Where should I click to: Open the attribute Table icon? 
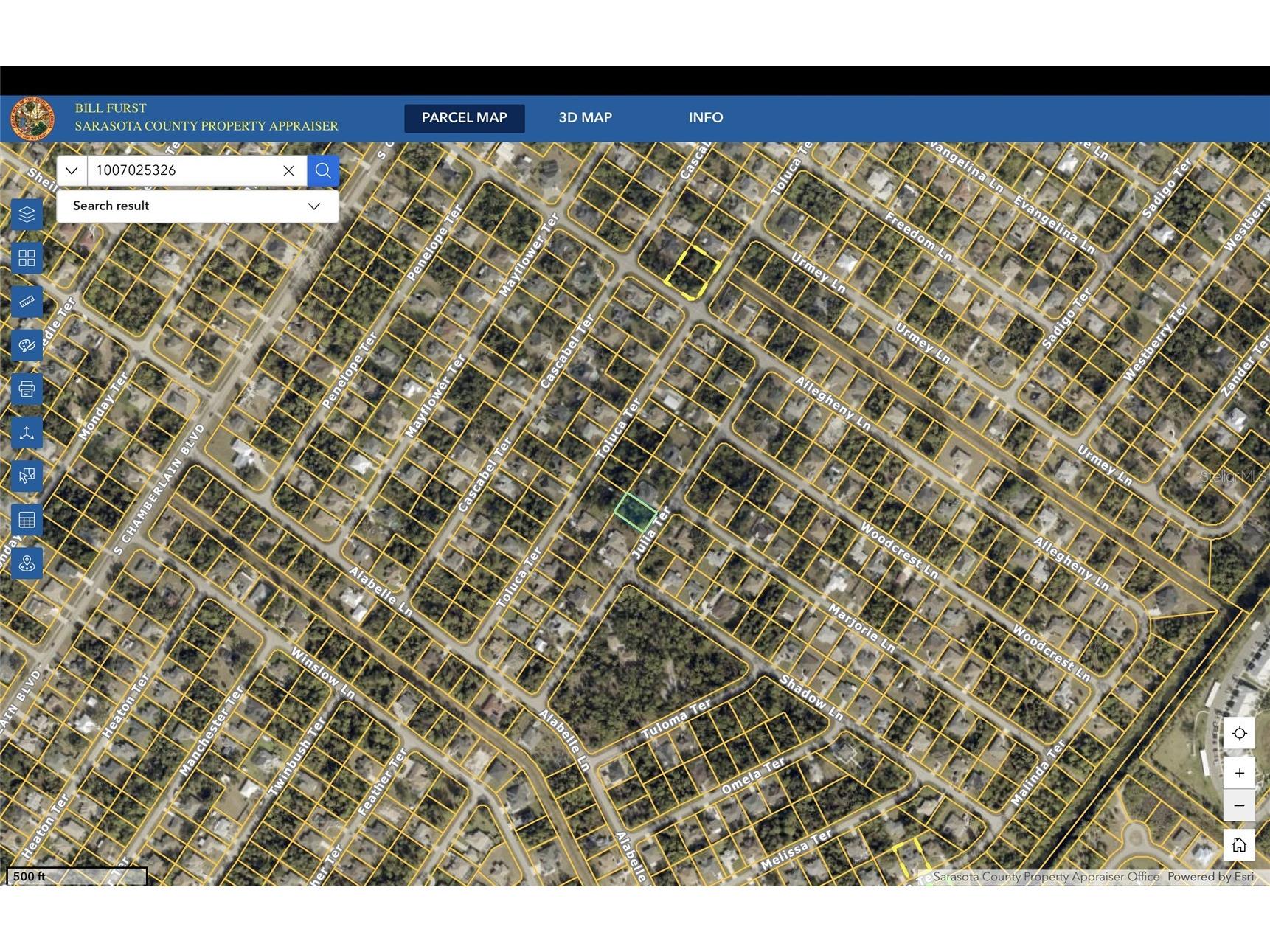click(x=27, y=520)
